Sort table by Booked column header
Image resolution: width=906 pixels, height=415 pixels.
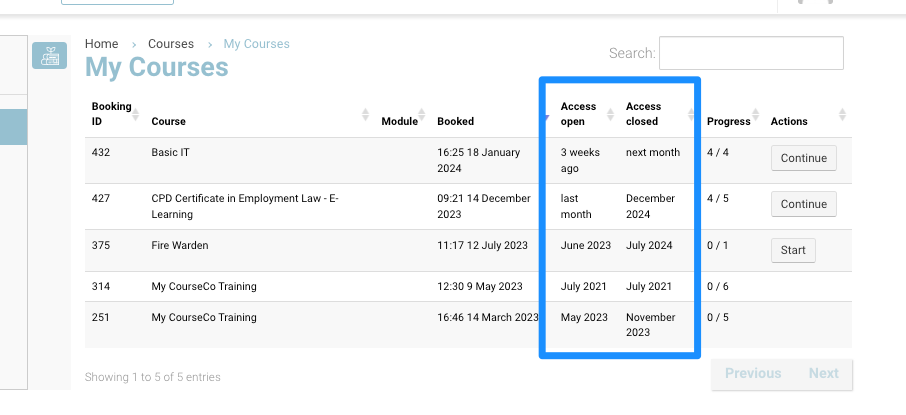[456, 121]
